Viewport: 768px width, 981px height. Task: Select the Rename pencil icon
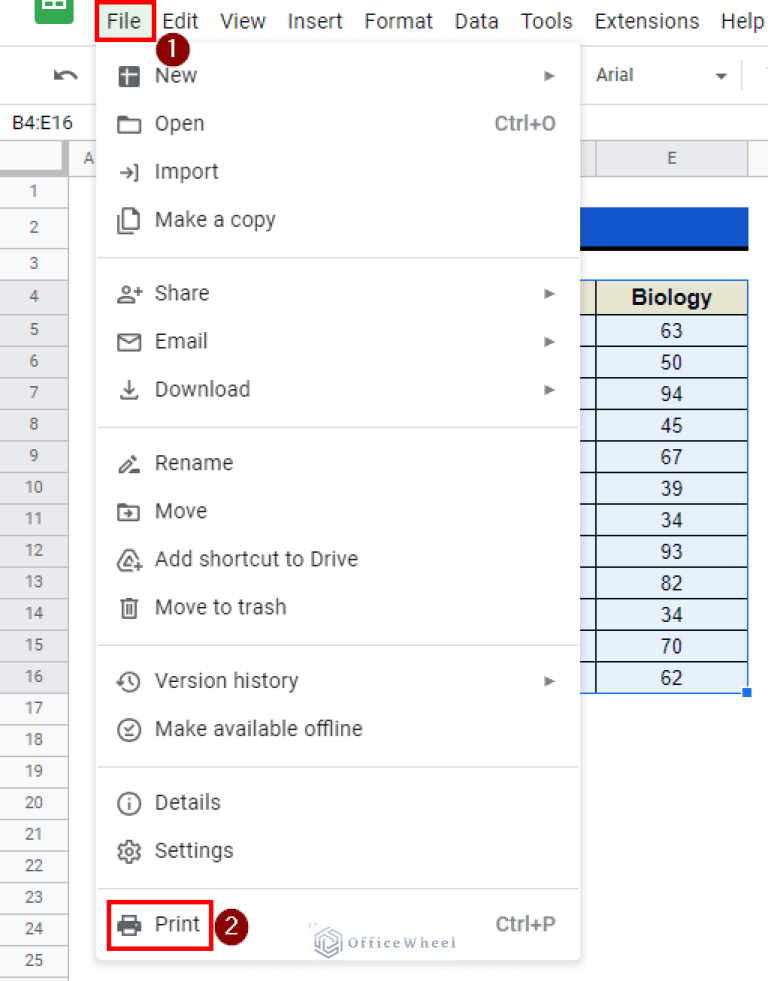pos(129,463)
